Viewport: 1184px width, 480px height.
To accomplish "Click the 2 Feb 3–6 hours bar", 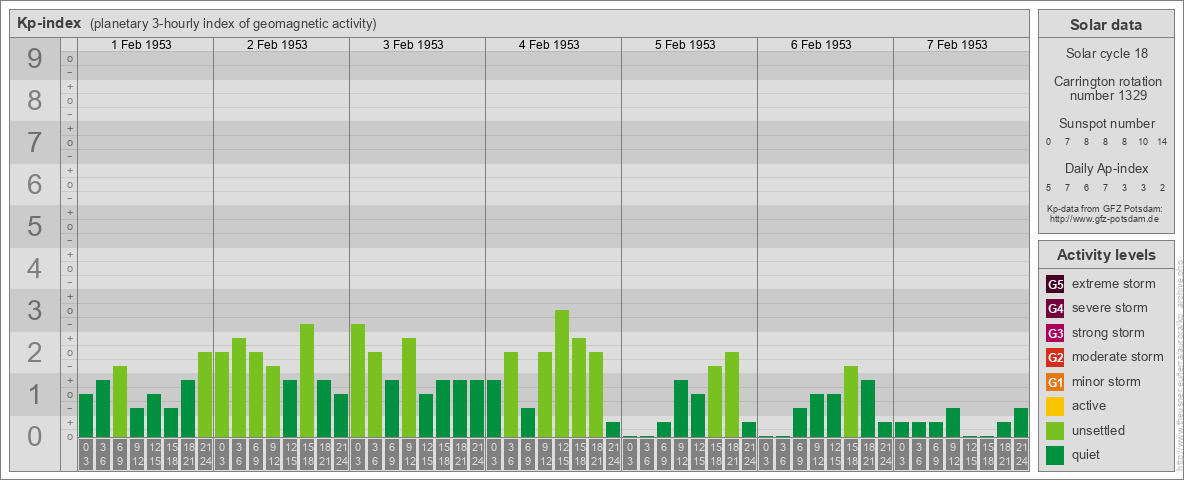I will click(x=239, y=387).
